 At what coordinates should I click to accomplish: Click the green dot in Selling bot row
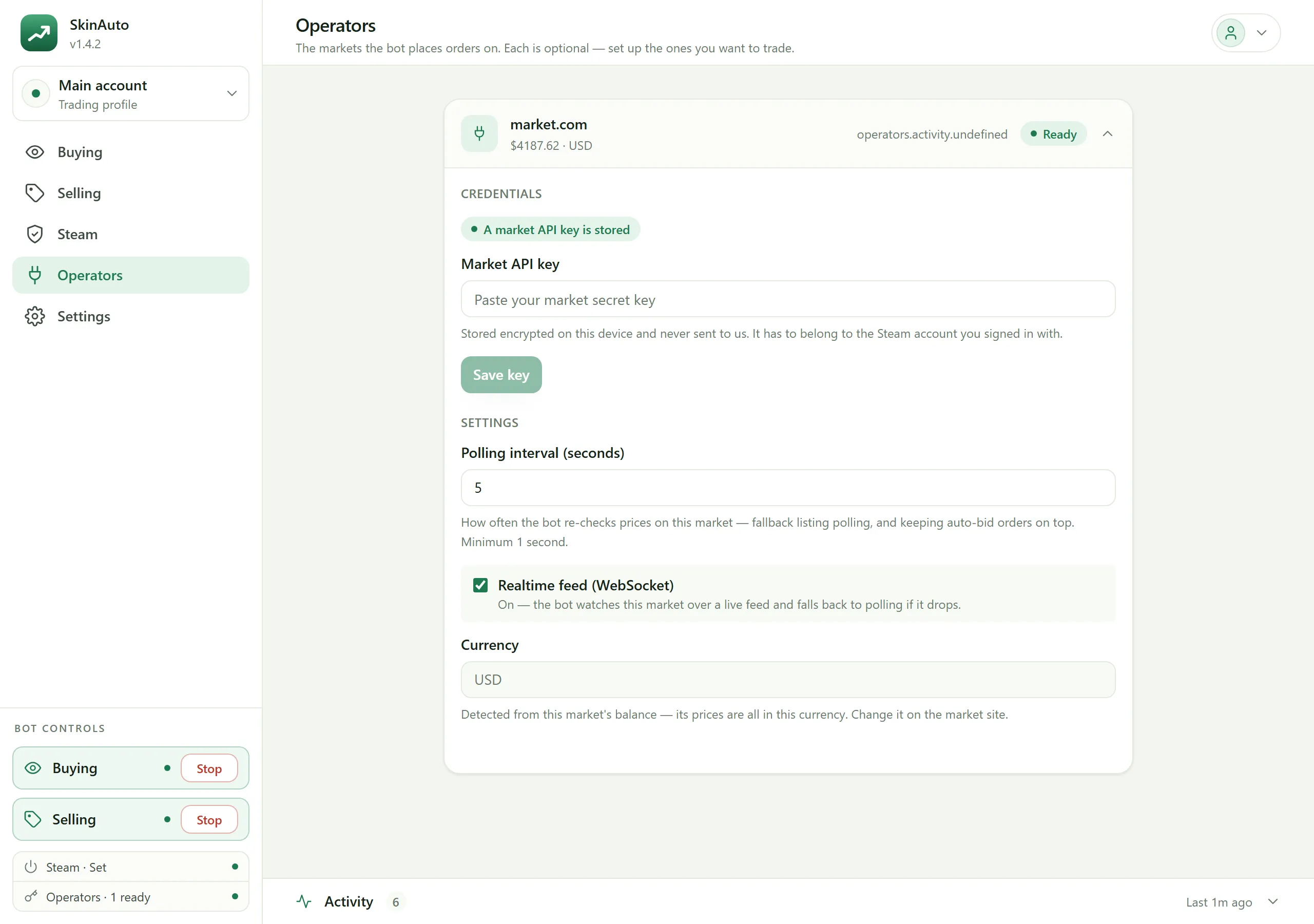coord(167,819)
